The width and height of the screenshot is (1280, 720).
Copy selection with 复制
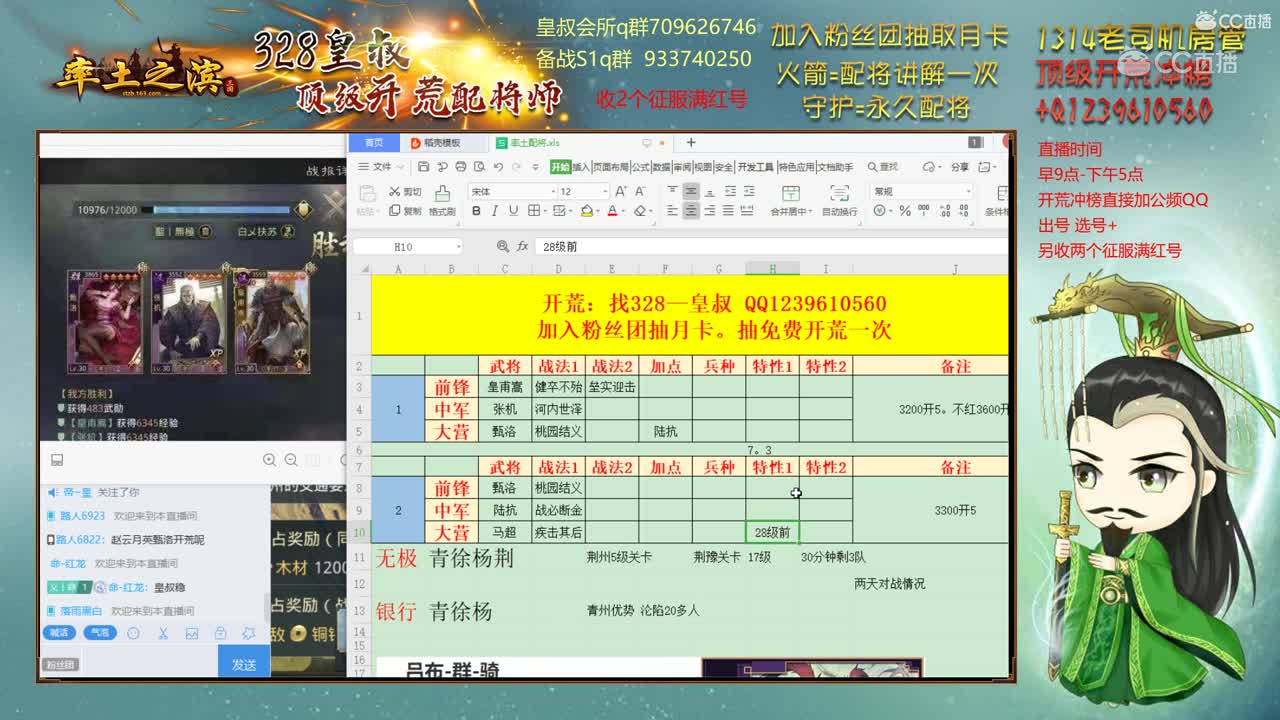click(x=405, y=211)
